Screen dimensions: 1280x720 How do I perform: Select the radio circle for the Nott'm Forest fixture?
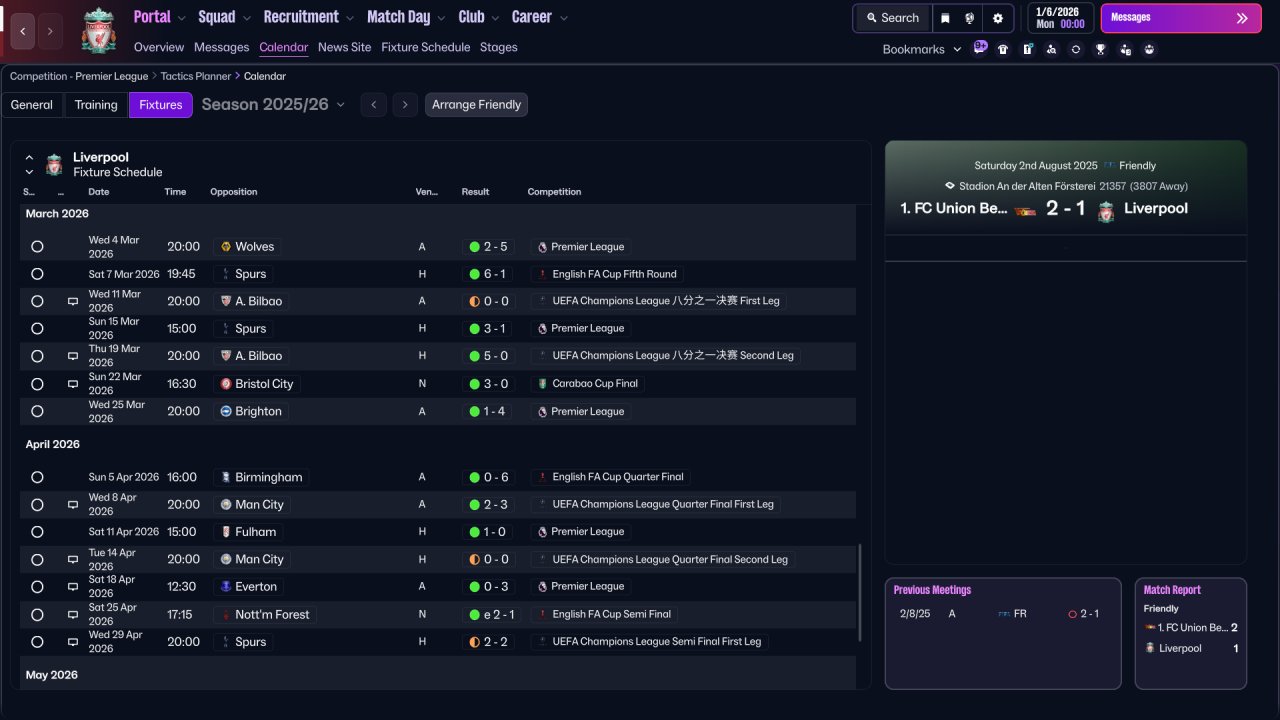click(37, 615)
